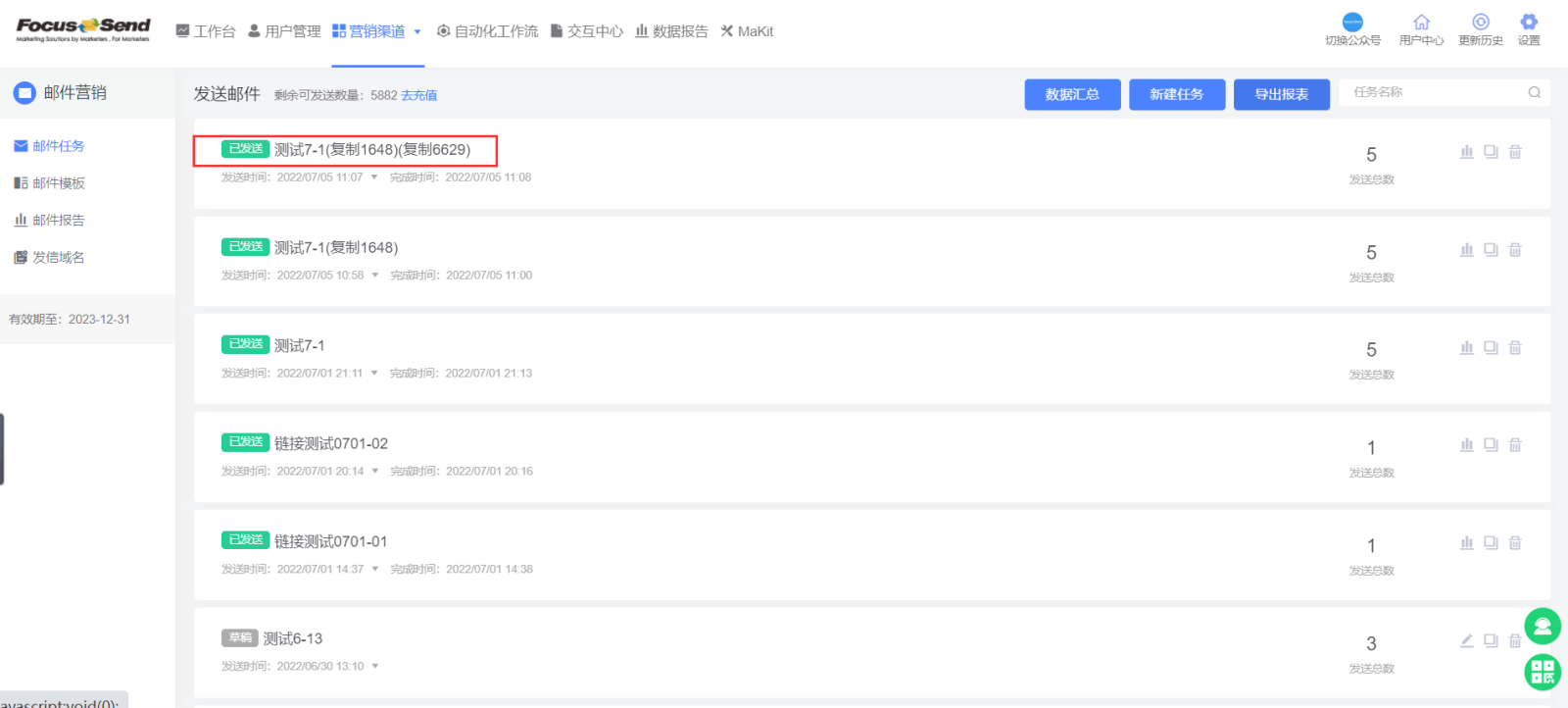This screenshot has width=1568, height=708.
Task: Open 交互中心 menu
Action: click(586, 31)
